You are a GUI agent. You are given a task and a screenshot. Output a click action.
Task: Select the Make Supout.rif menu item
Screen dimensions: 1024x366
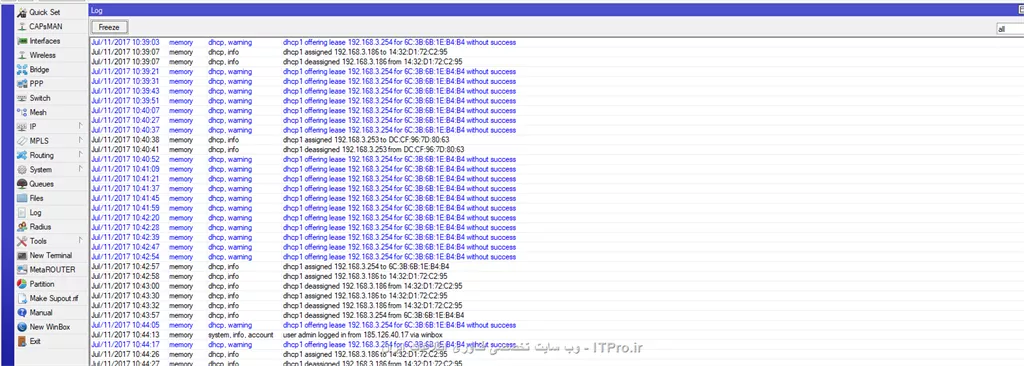54,298
